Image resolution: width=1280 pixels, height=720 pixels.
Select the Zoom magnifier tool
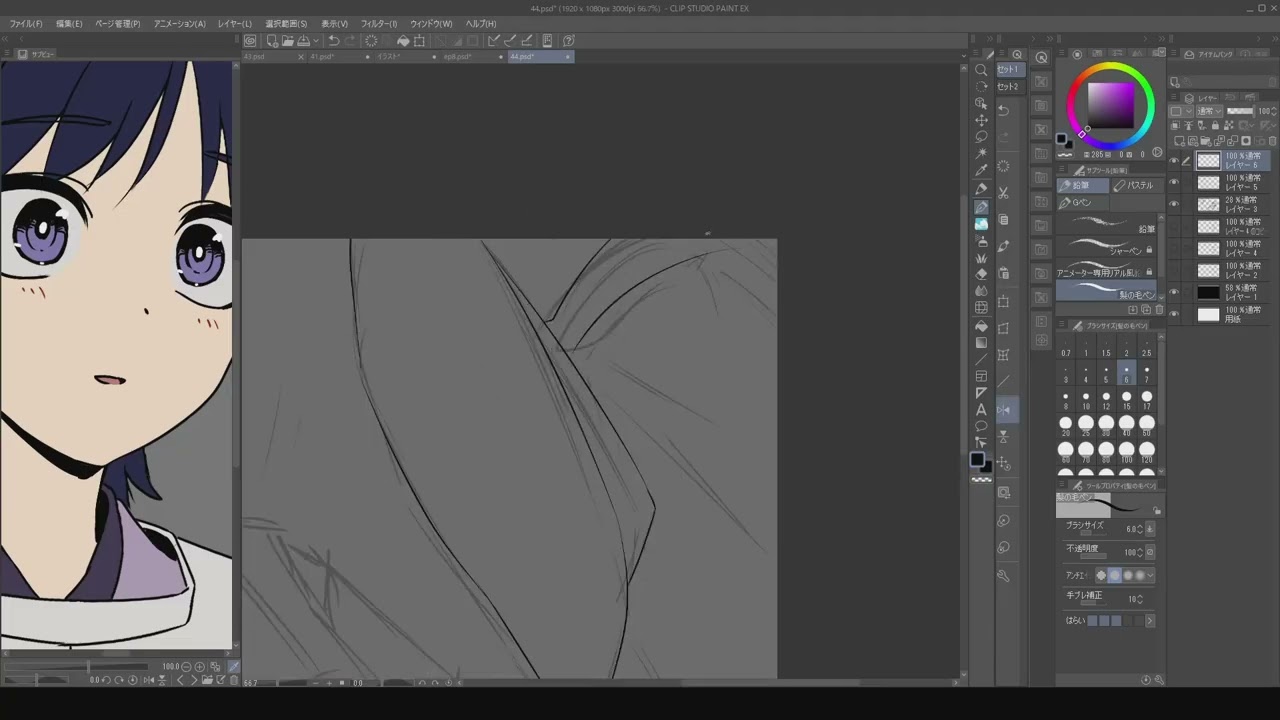[x=981, y=70]
